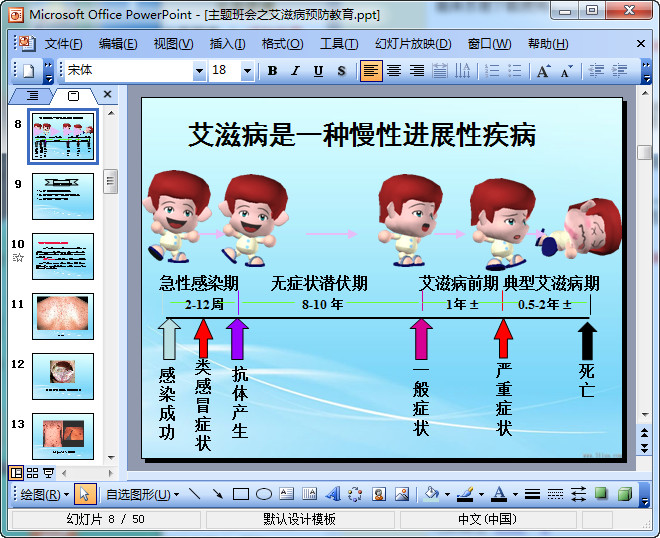
Task: Select slide 10 thumbnail
Action: coord(63,256)
